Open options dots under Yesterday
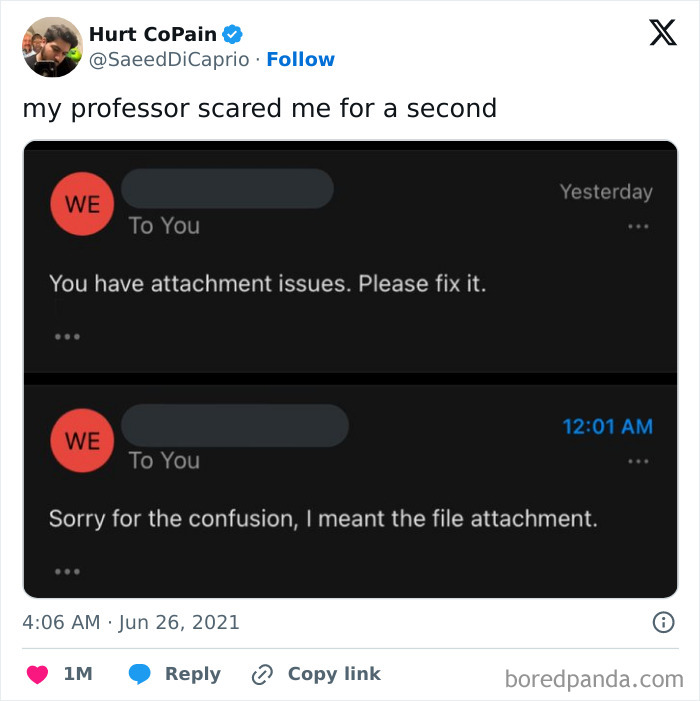Screen dimensions: 700x701 coord(638,227)
